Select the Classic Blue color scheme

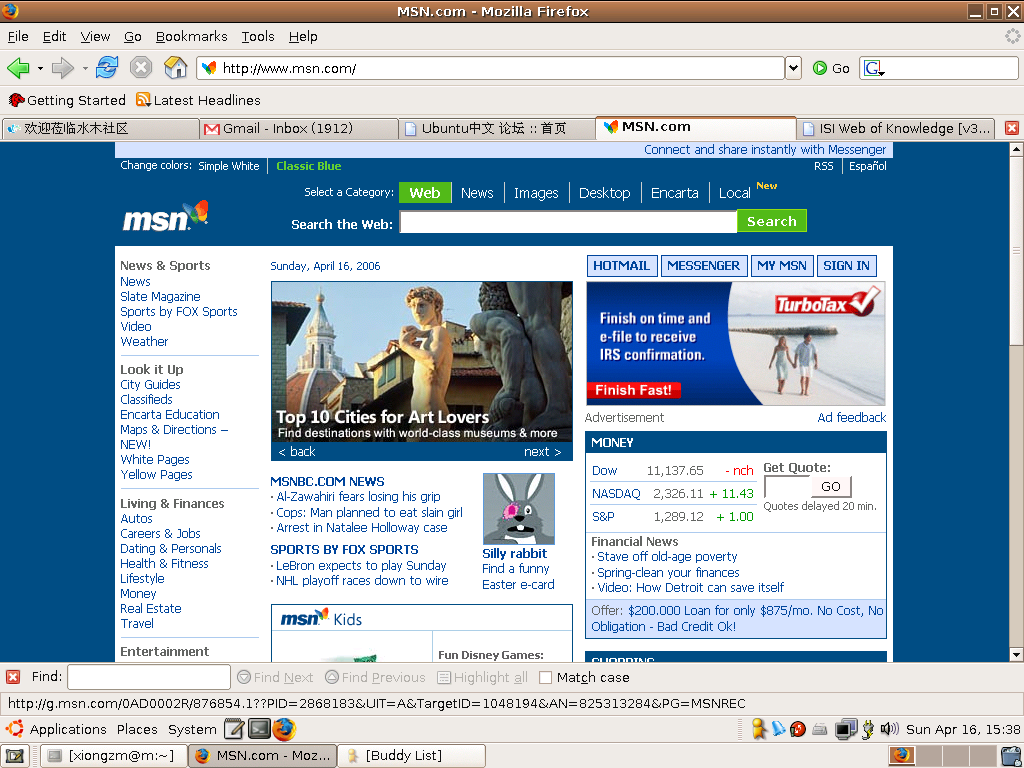[x=309, y=166]
